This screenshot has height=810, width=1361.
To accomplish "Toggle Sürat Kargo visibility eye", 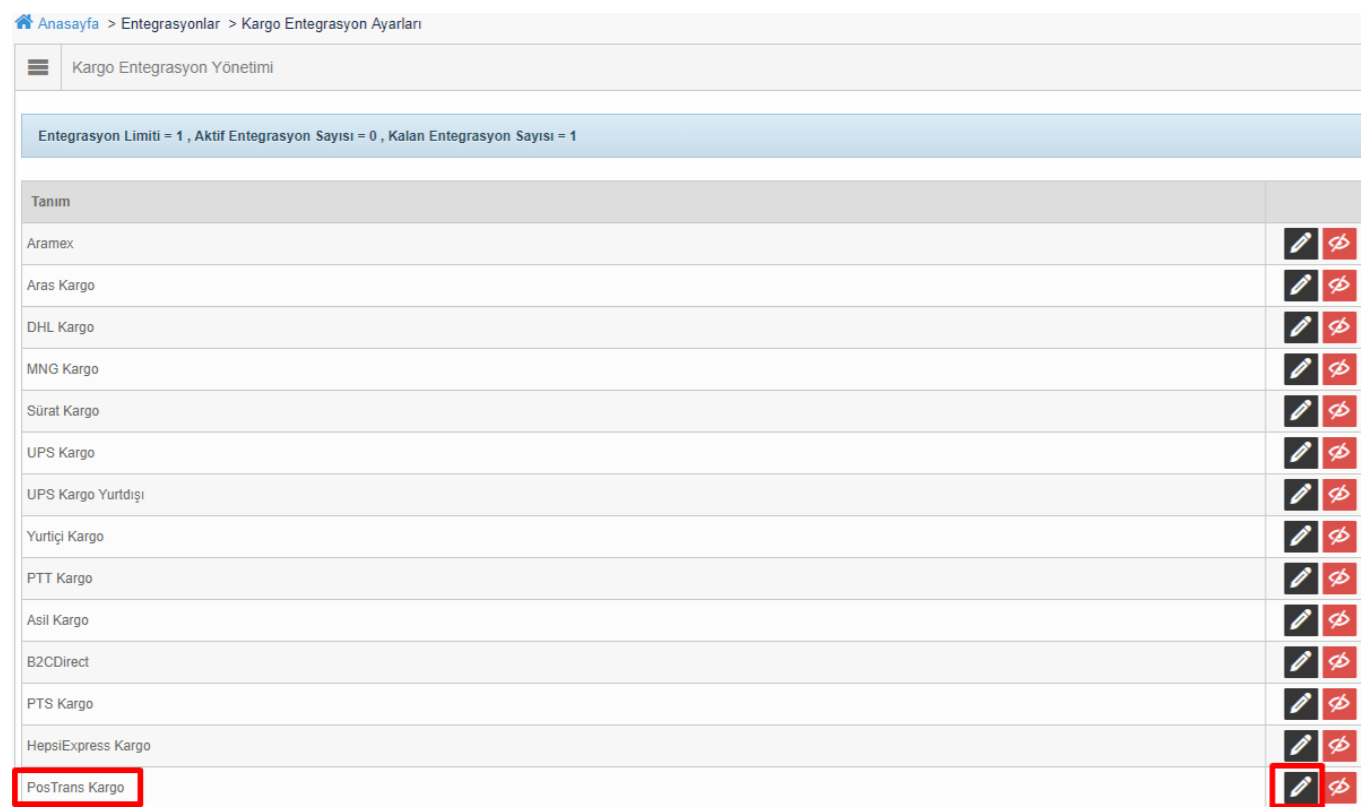I will coord(1339,411).
